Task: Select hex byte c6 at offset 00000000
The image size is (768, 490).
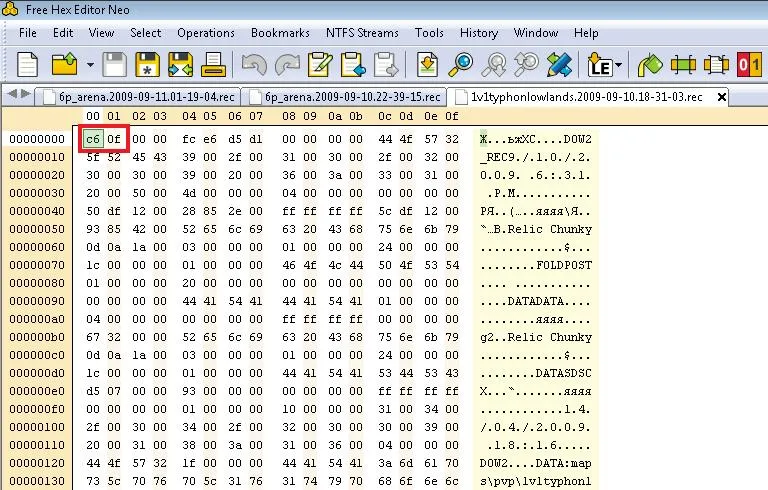Action: [x=93, y=138]
